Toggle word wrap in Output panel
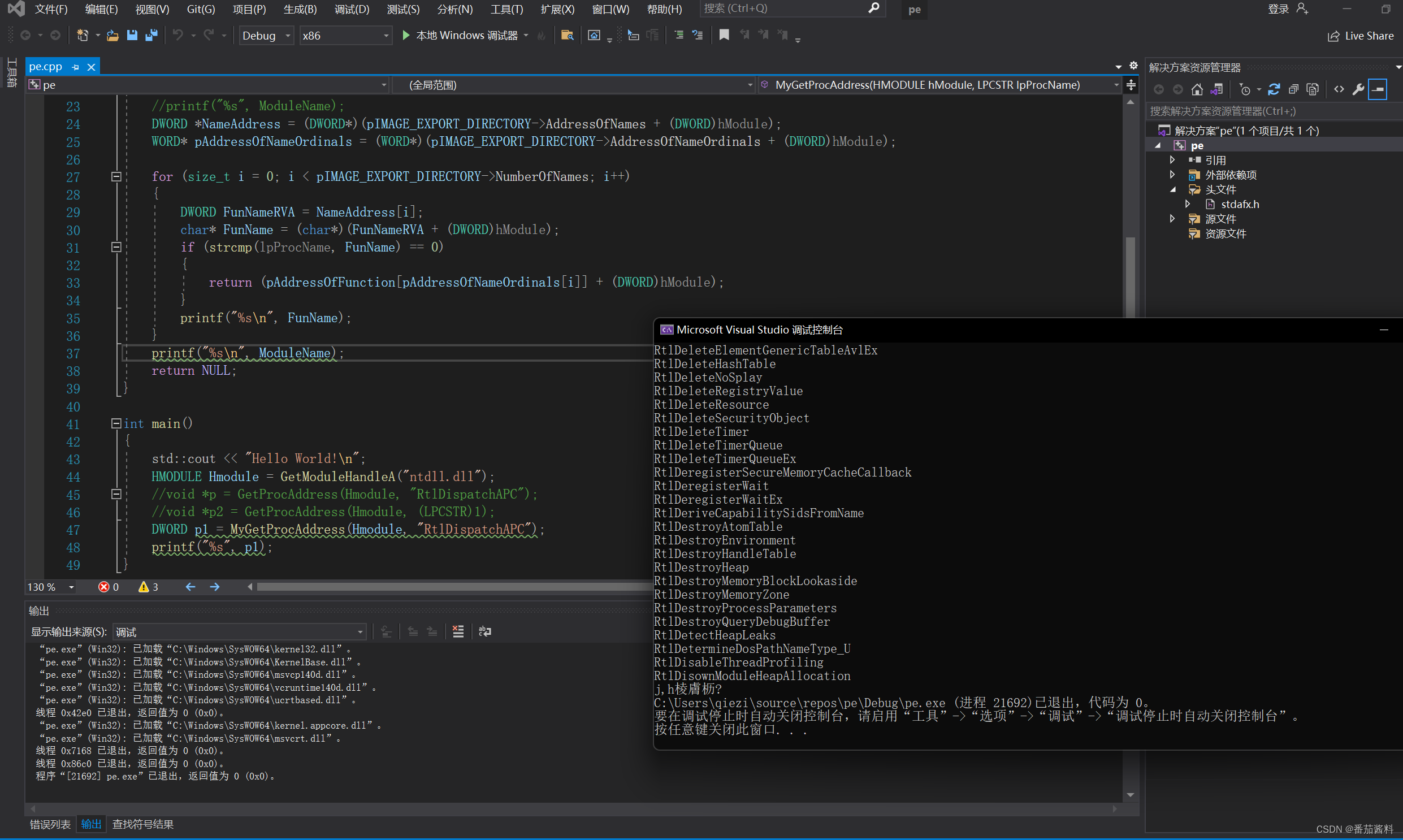This screenshot has width=1403, height=840. (x=485, y=632)
